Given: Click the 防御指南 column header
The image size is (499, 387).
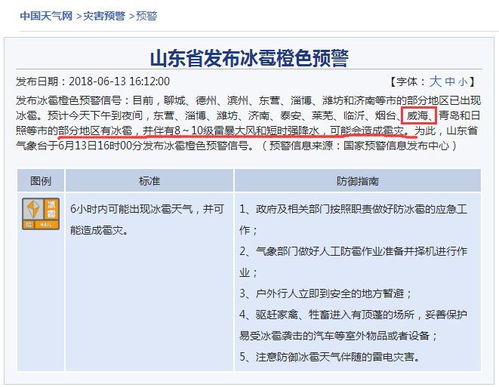Looking at the screenshot, I should pyautogui.click(x=357, y=181).
